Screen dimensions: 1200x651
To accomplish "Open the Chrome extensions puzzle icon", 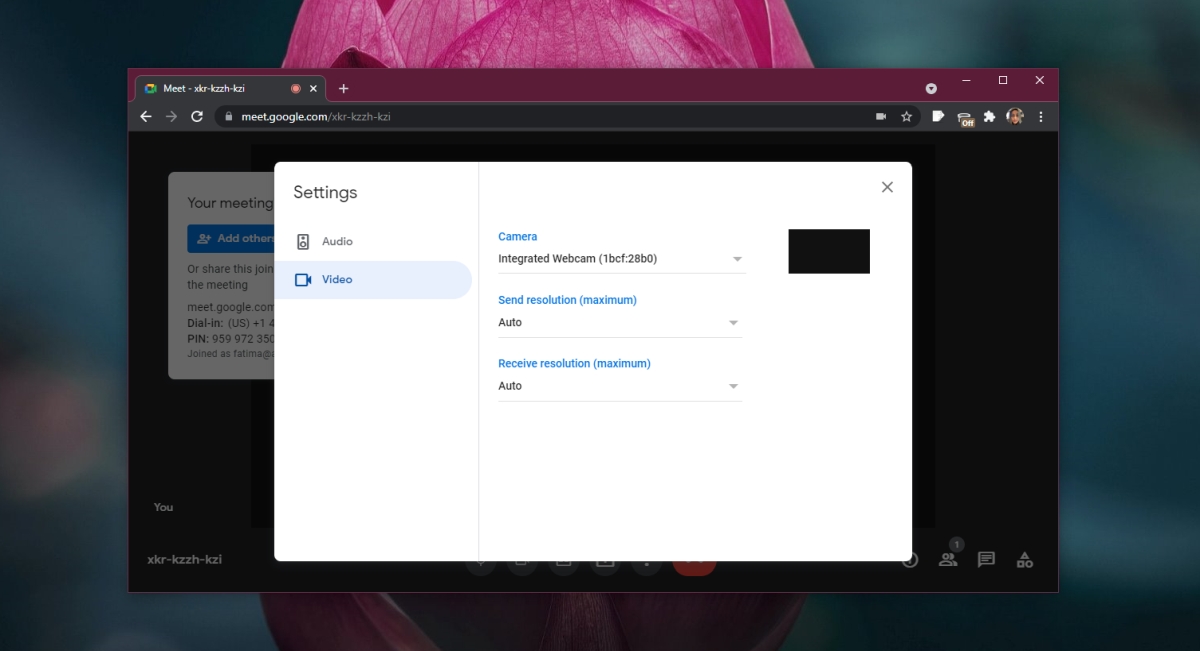I will tap(989, 116).
